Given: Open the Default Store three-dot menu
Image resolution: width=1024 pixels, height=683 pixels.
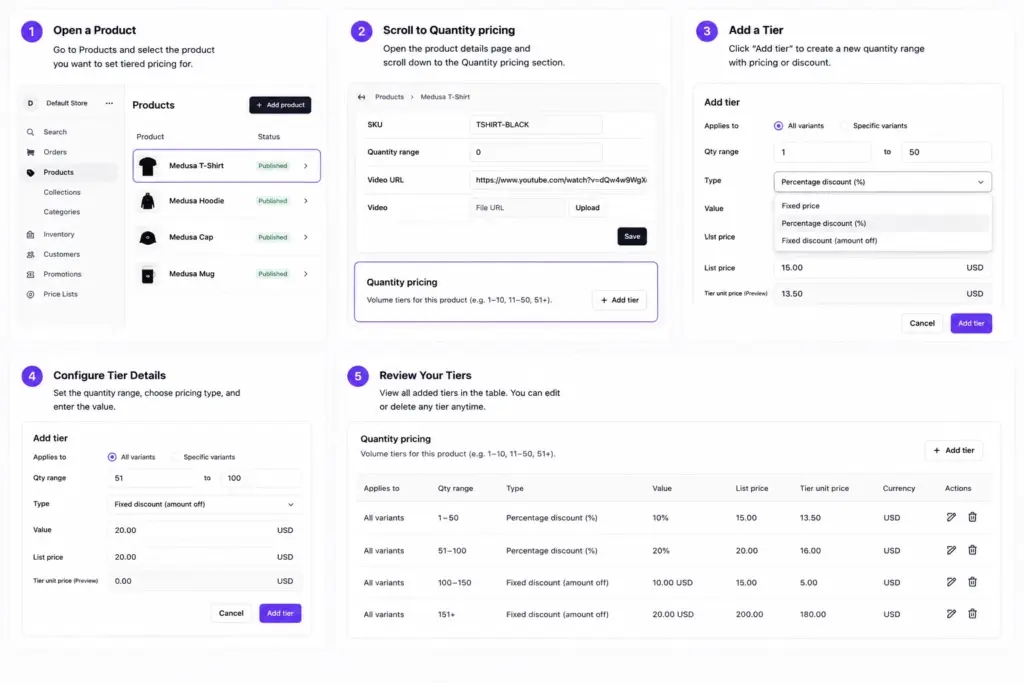Looking at the screenshot, I should pyautogui.click(x=109, y=103).
